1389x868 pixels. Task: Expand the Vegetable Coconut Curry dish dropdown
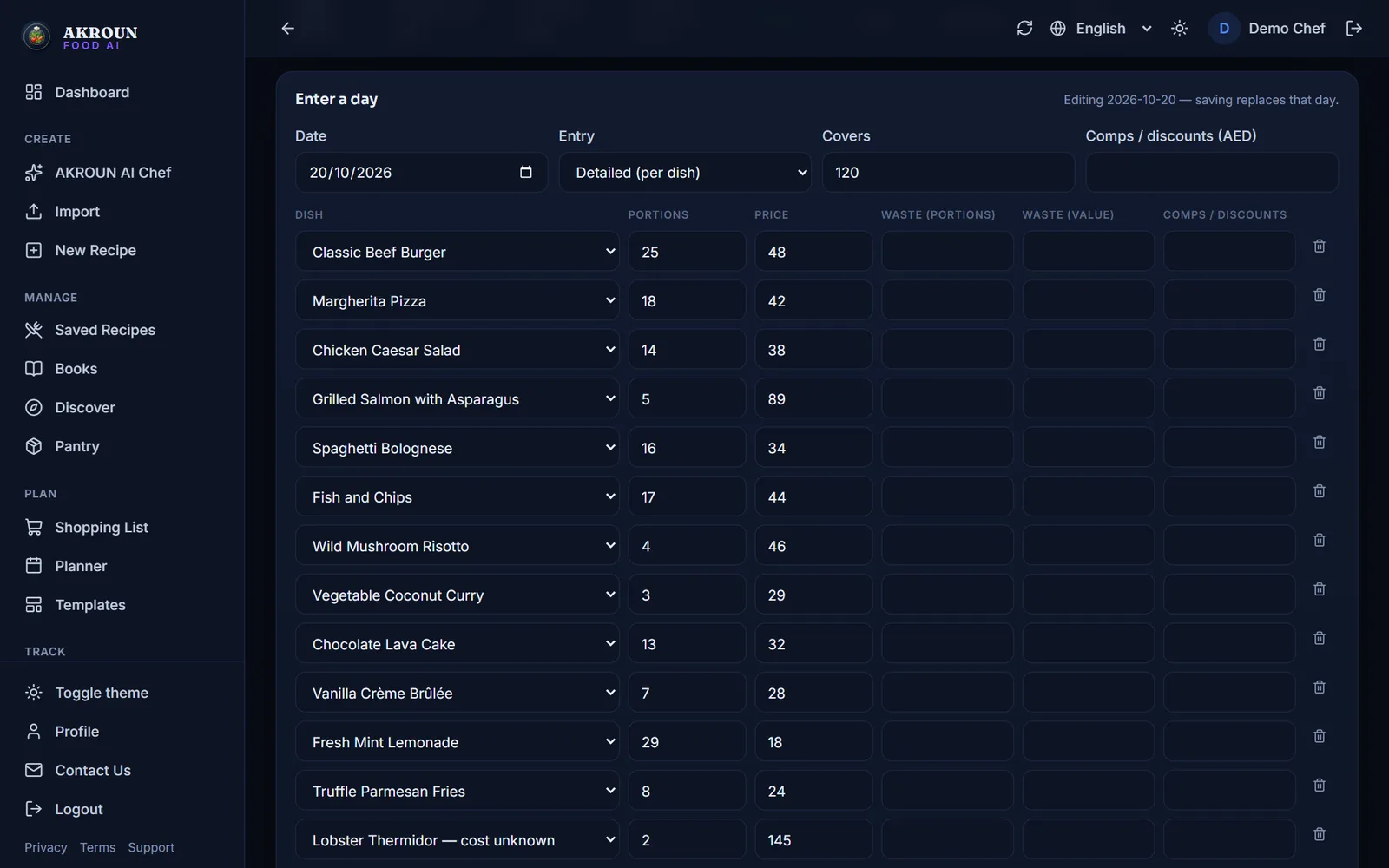point(457,595)
